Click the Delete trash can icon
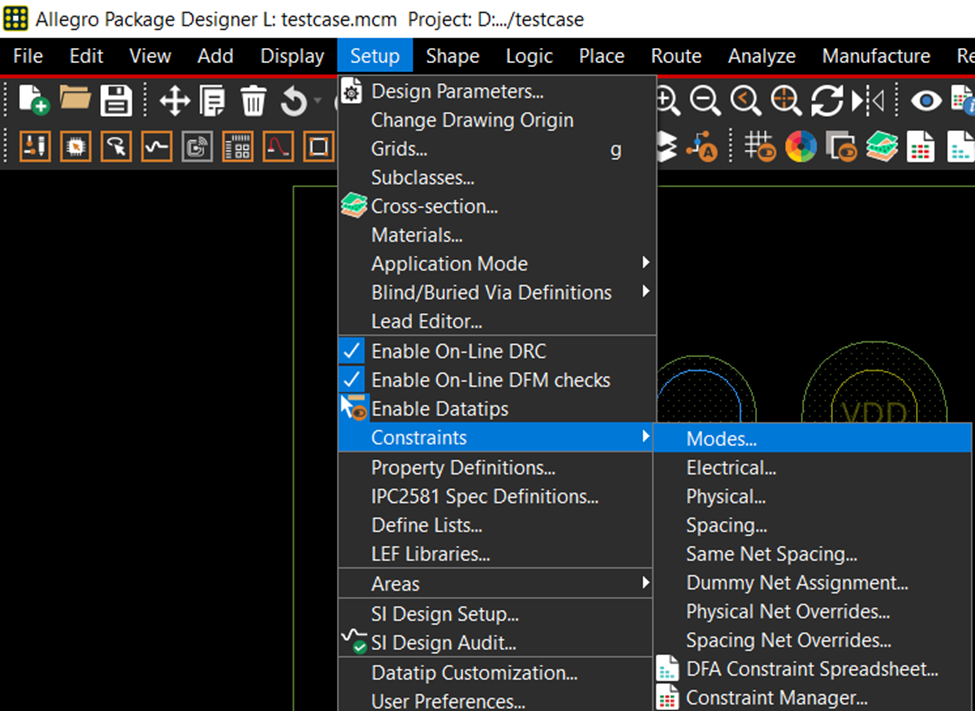Image resolution: width=975 pixels, height=711 pixels. [254, 100]
